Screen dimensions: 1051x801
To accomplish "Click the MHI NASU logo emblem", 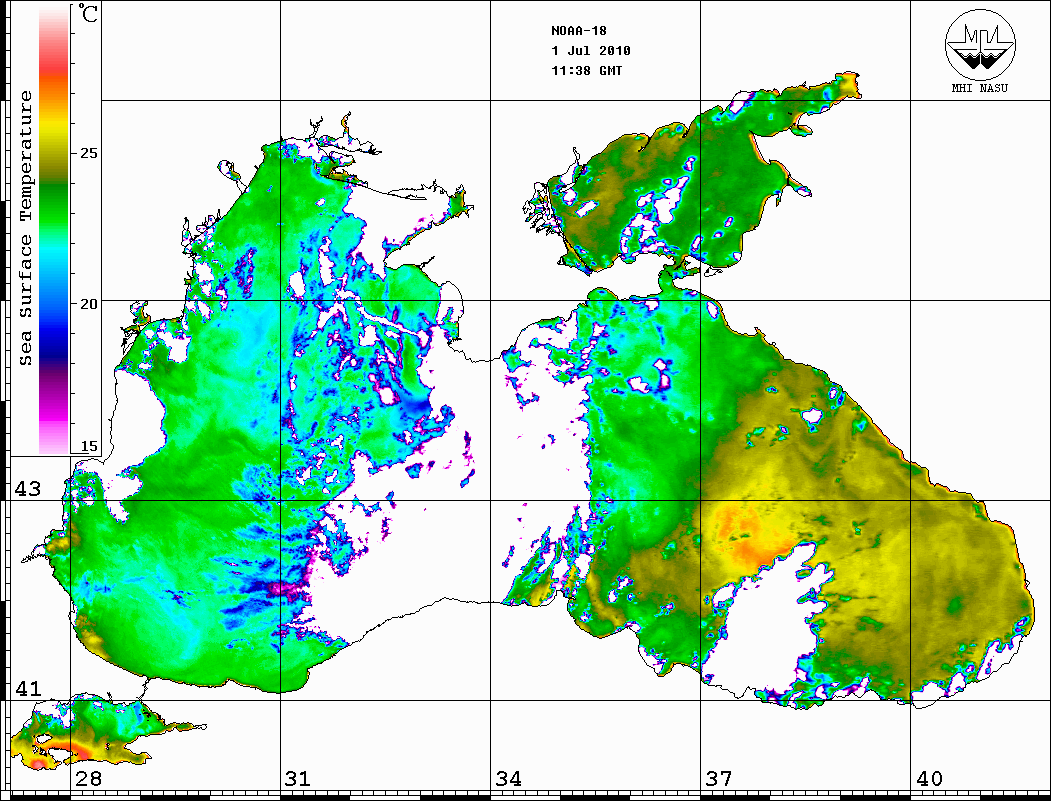I will point(980,44).
